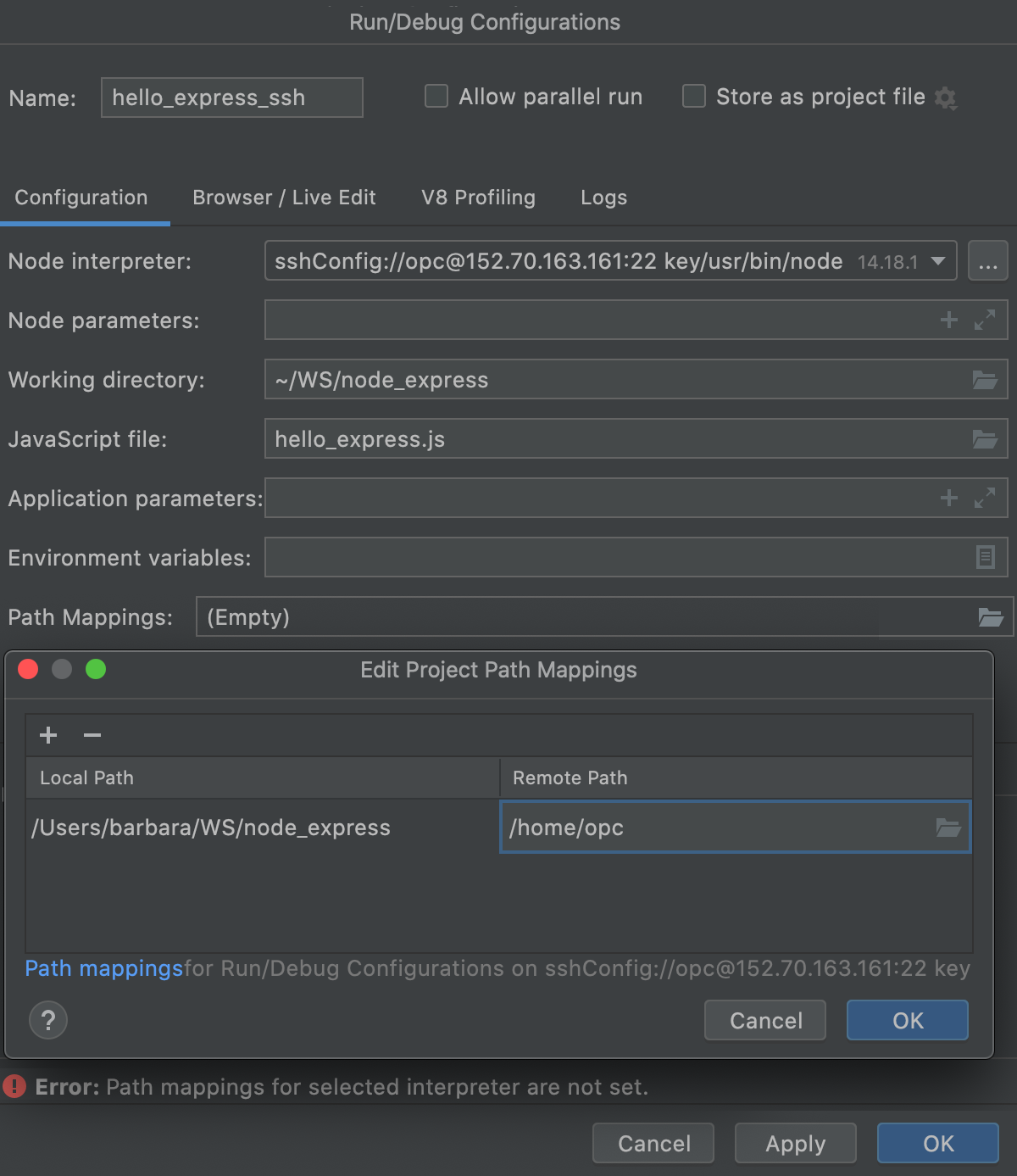Enable Store as project file
This screenshot has width=1017, height=1176.
point(693,96)
